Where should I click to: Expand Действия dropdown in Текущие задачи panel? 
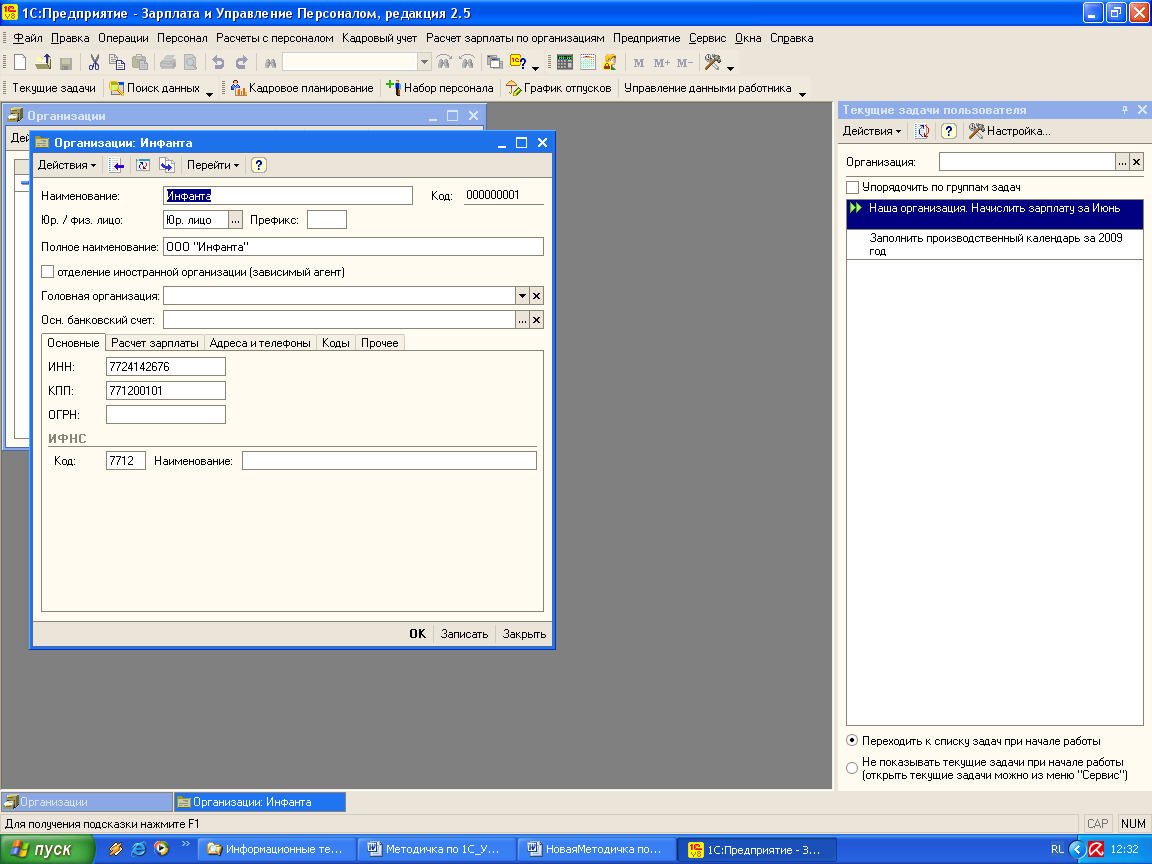(872, 132)
